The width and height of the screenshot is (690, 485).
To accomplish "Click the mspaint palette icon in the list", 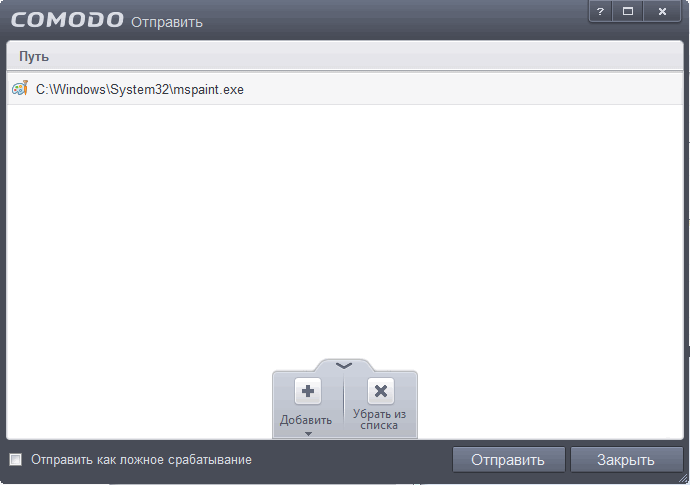I will [x=20, y=88].
